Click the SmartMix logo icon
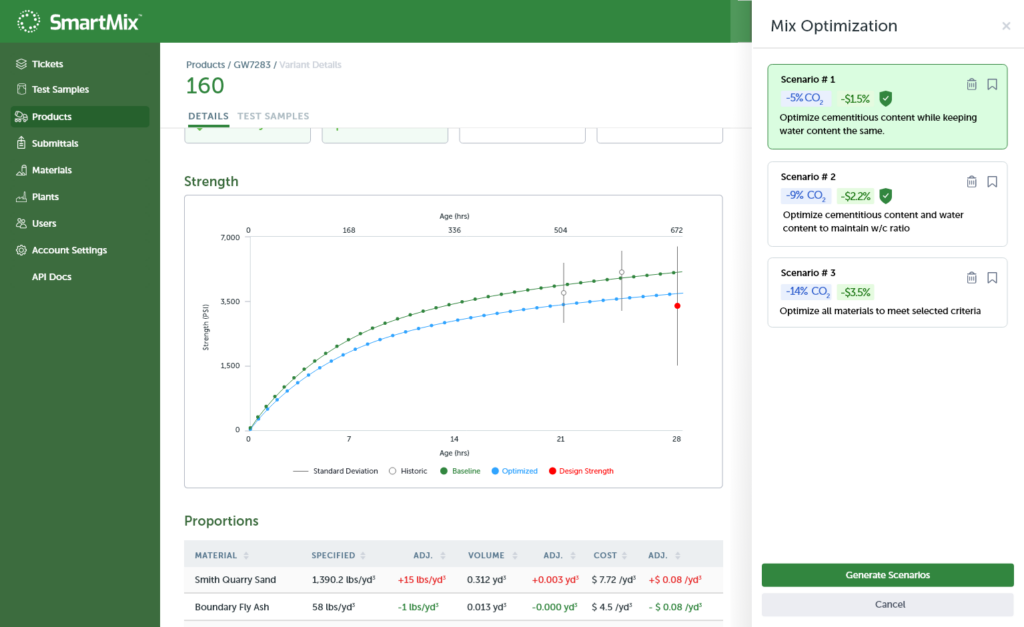 [29, 20]
